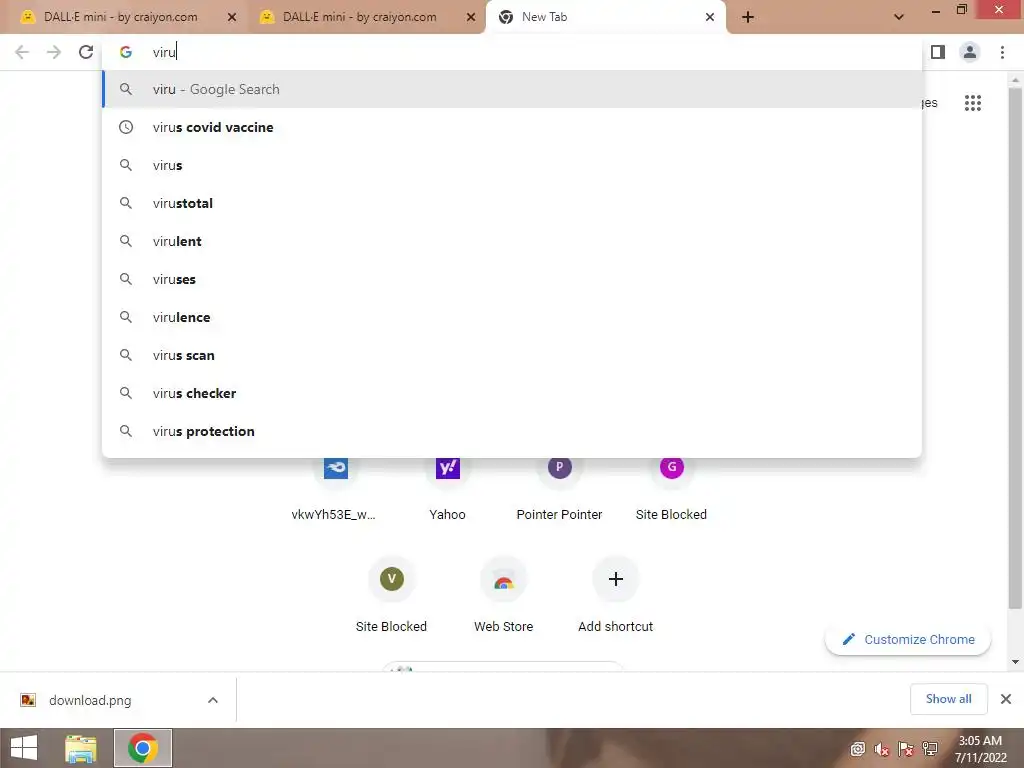
Task: Click the muted volume tray icon
Action: pyautogui.click(x=882, y=749)
